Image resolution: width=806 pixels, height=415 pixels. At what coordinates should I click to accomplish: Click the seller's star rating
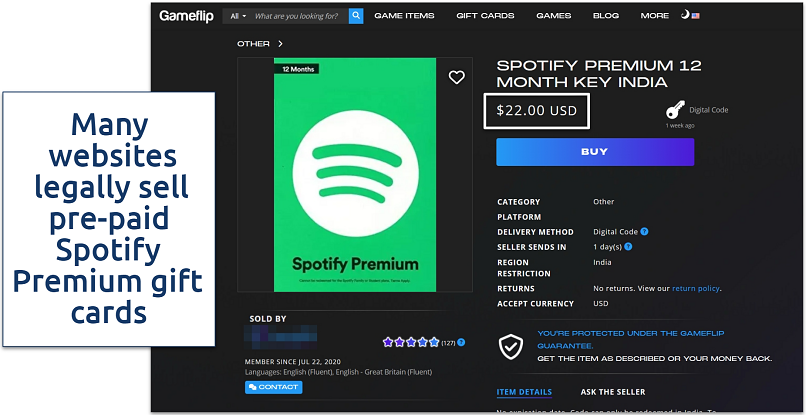coord(410,342)
